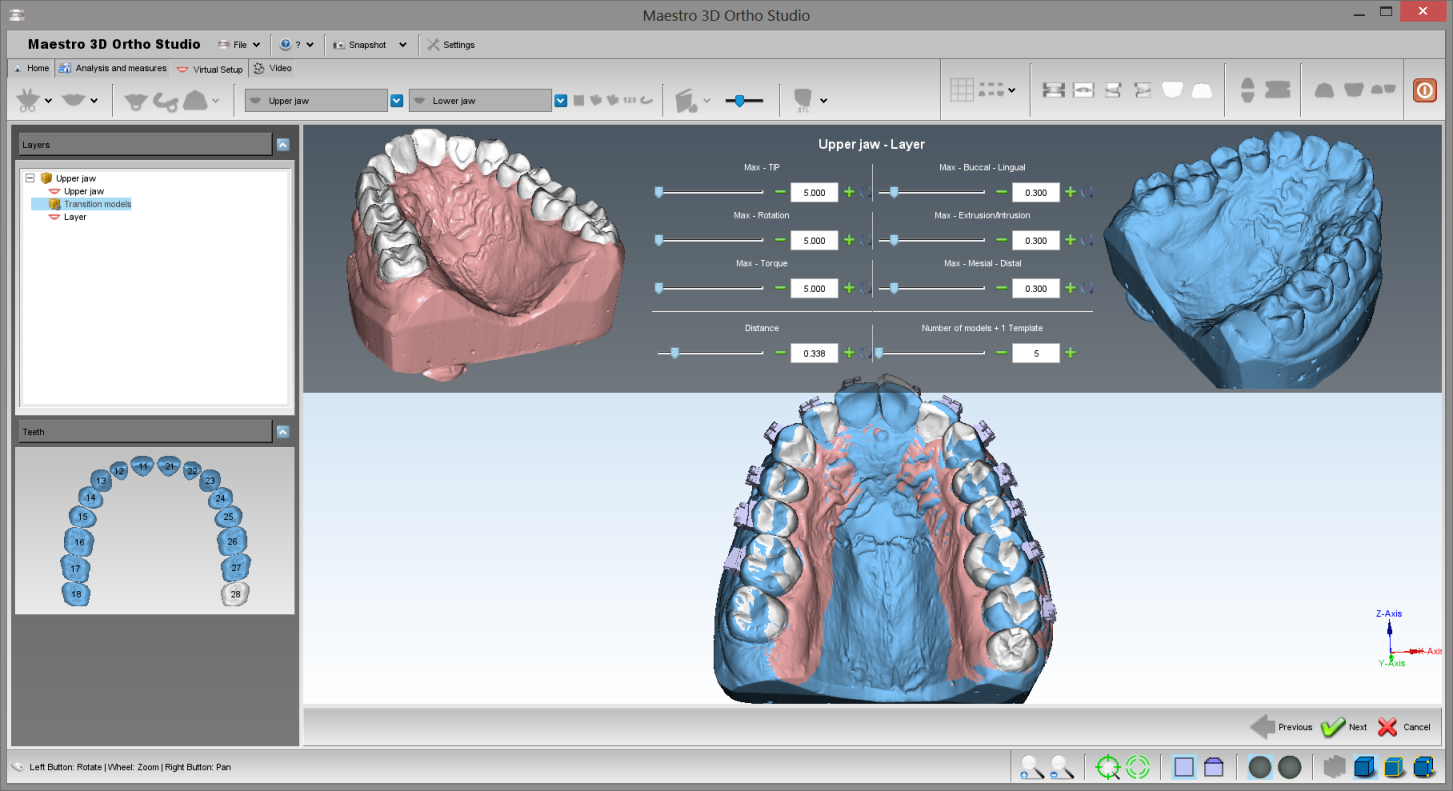Click the zoom in magnifier icon

click(1031, 767)
